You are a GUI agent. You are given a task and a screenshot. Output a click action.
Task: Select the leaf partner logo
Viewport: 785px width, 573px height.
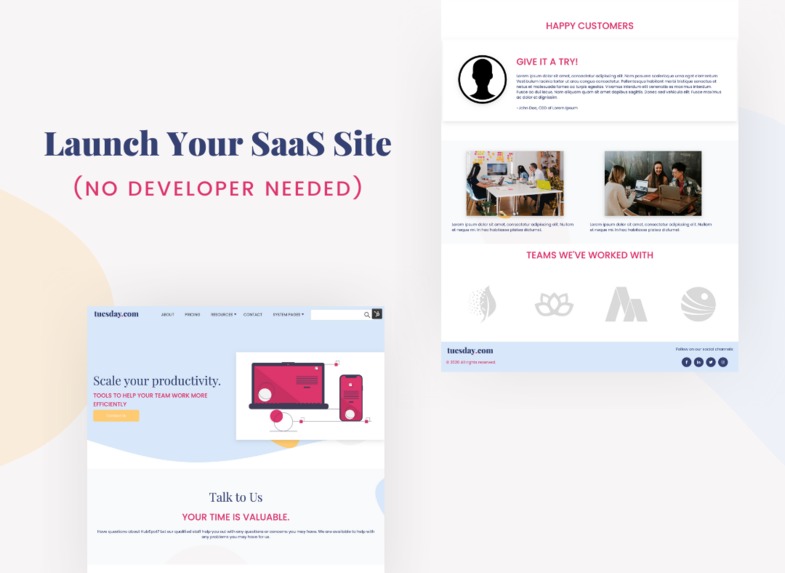point(483,304)
